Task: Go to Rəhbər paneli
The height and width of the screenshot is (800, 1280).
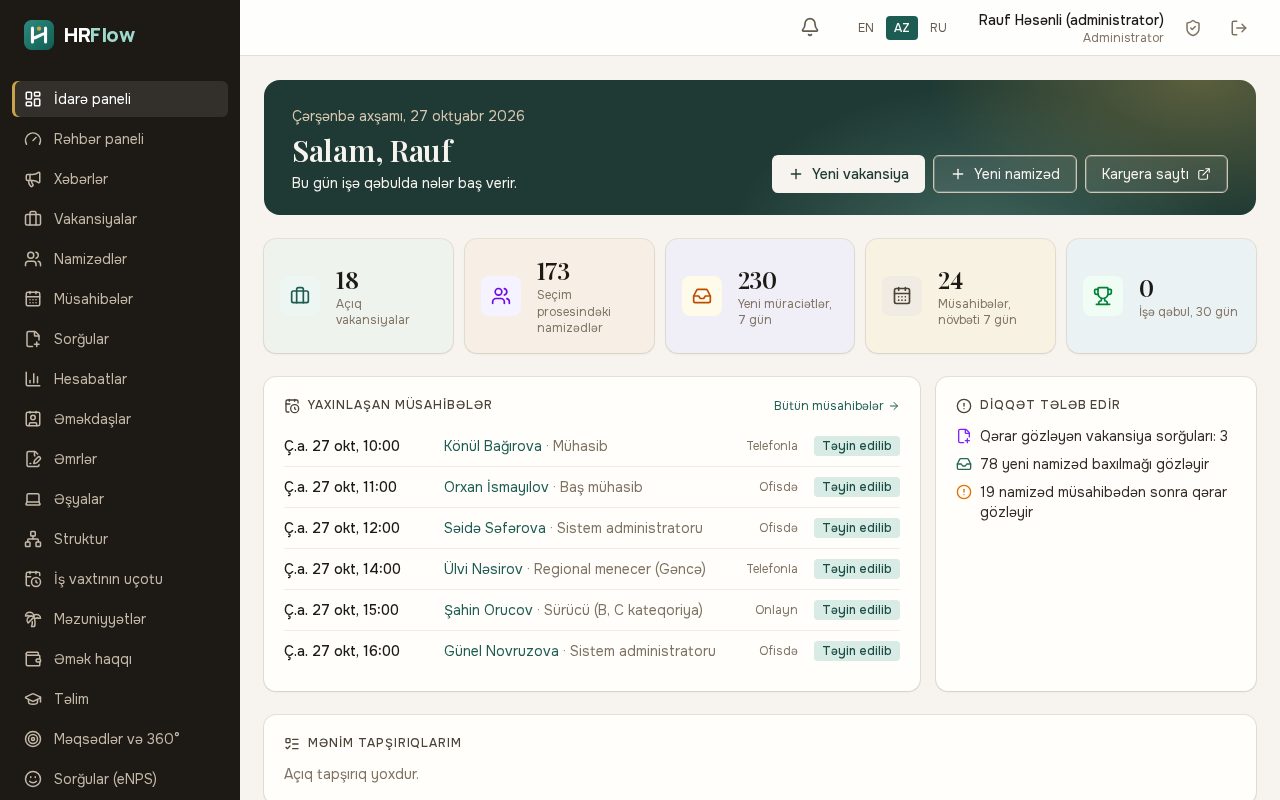Action: pyautogui.click(x=120, y=139)
